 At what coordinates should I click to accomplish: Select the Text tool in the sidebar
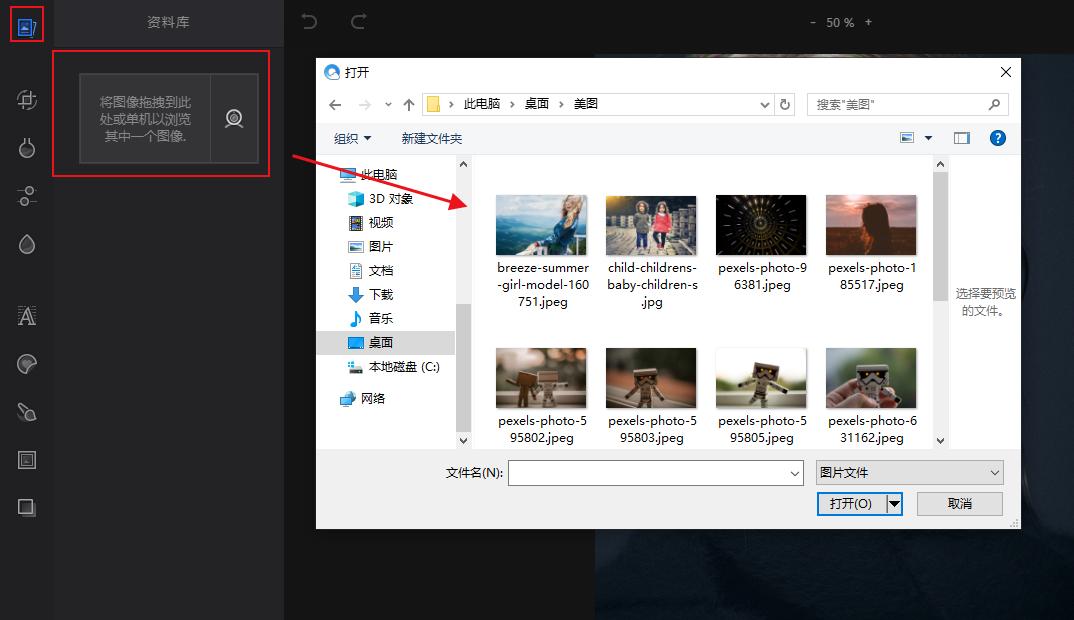pyautogui.click(x=25, y=315)
